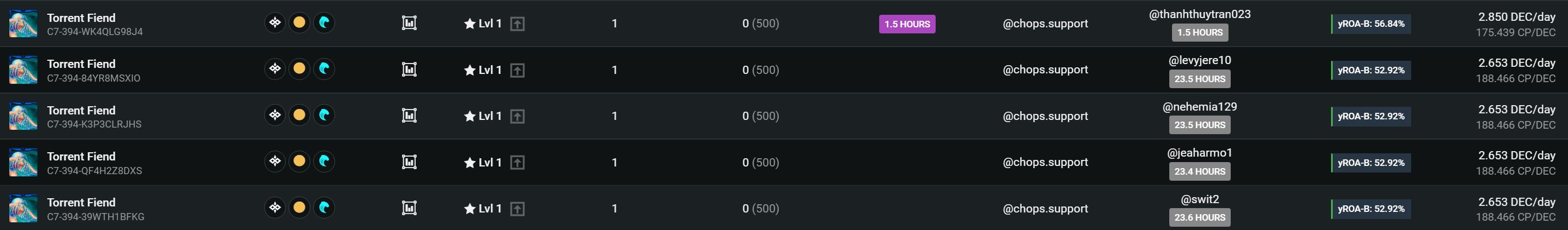Viewport: 1568px width, 230px height.
Task: Open stats chart icon for card C7-394-WK4QLG98J4
Action: tap(409, 23)
